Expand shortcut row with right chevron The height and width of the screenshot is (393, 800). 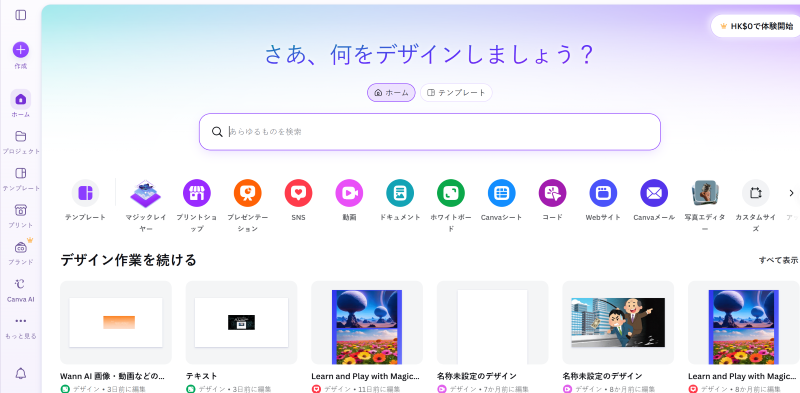(x=791, y=193)
